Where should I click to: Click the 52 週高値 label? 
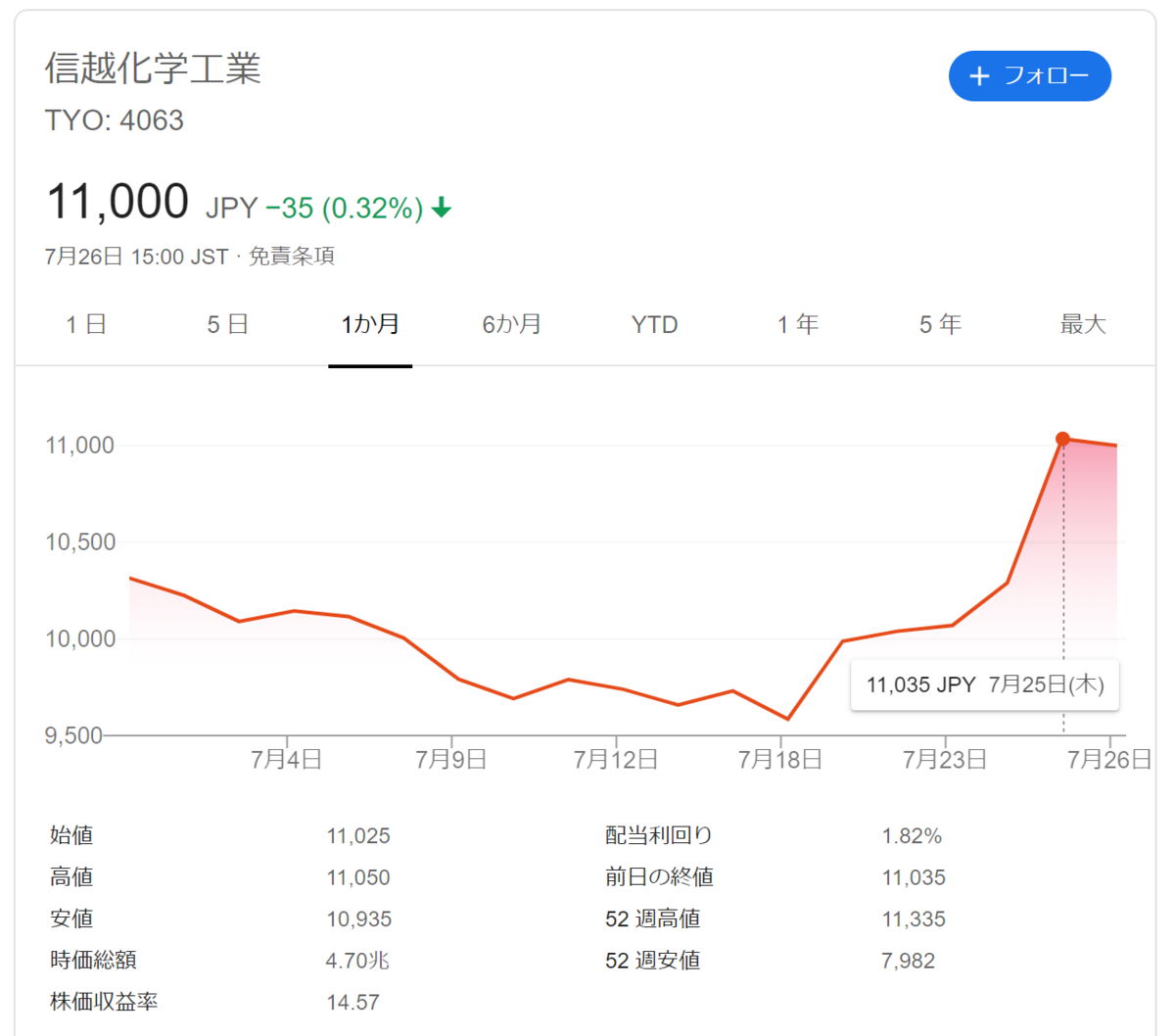pyautogui.click(x=652, y=919)
